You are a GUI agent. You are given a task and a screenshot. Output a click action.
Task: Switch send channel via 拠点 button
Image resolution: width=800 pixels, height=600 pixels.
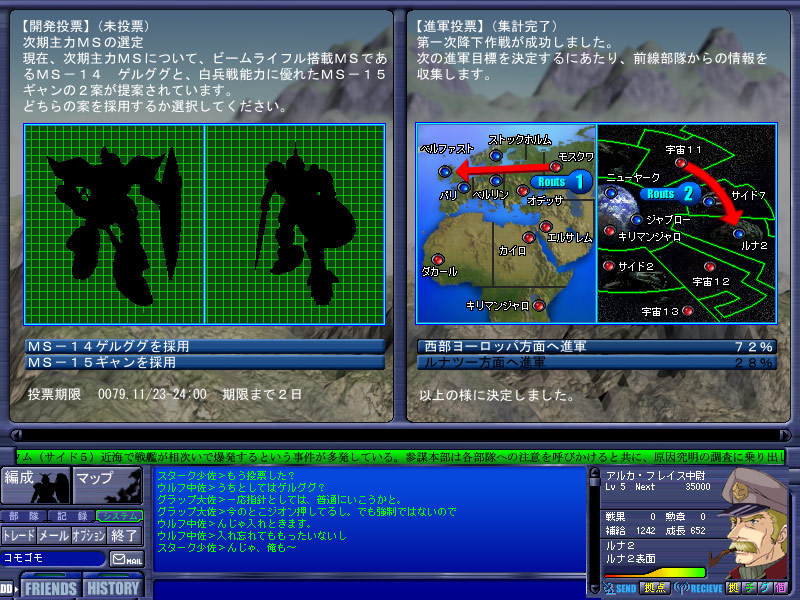point(655,588)
